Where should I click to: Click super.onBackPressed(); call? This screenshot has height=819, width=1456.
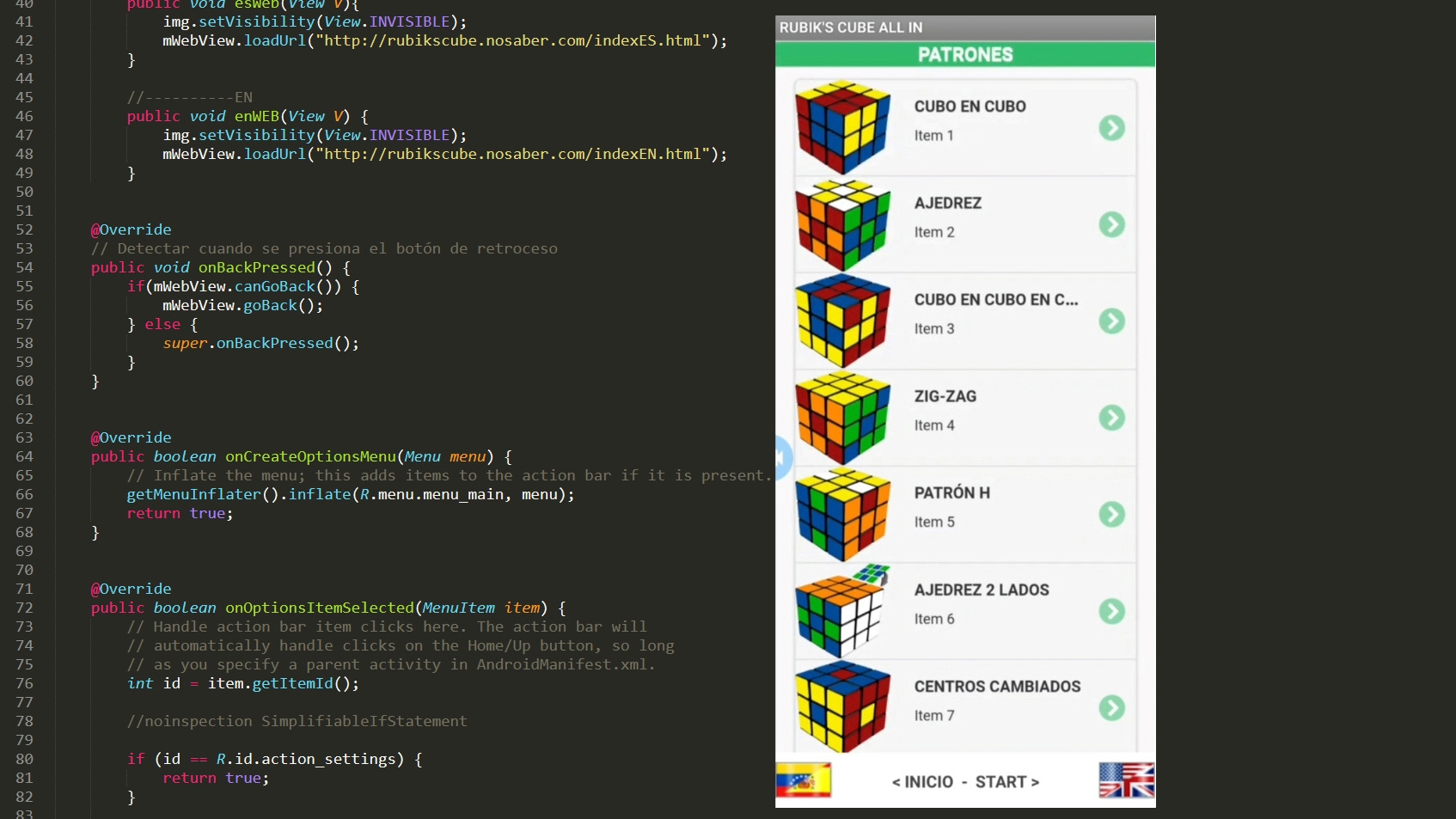click(x=261, y=343)
